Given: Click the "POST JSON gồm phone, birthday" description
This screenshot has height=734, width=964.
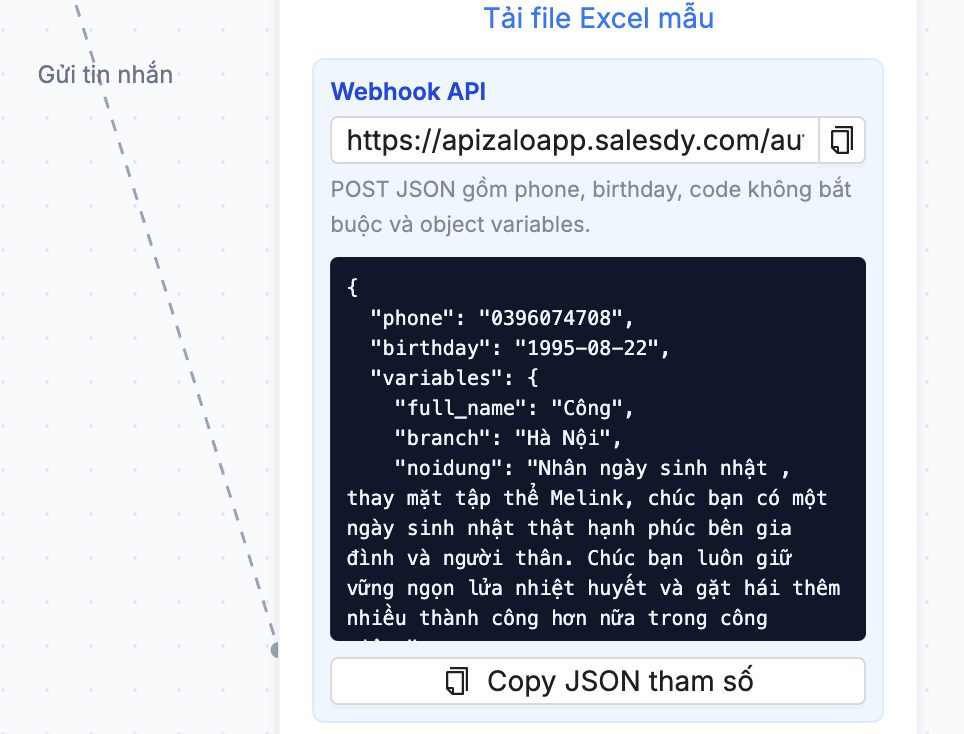Looking at the screenshot, I should point(591,207).
